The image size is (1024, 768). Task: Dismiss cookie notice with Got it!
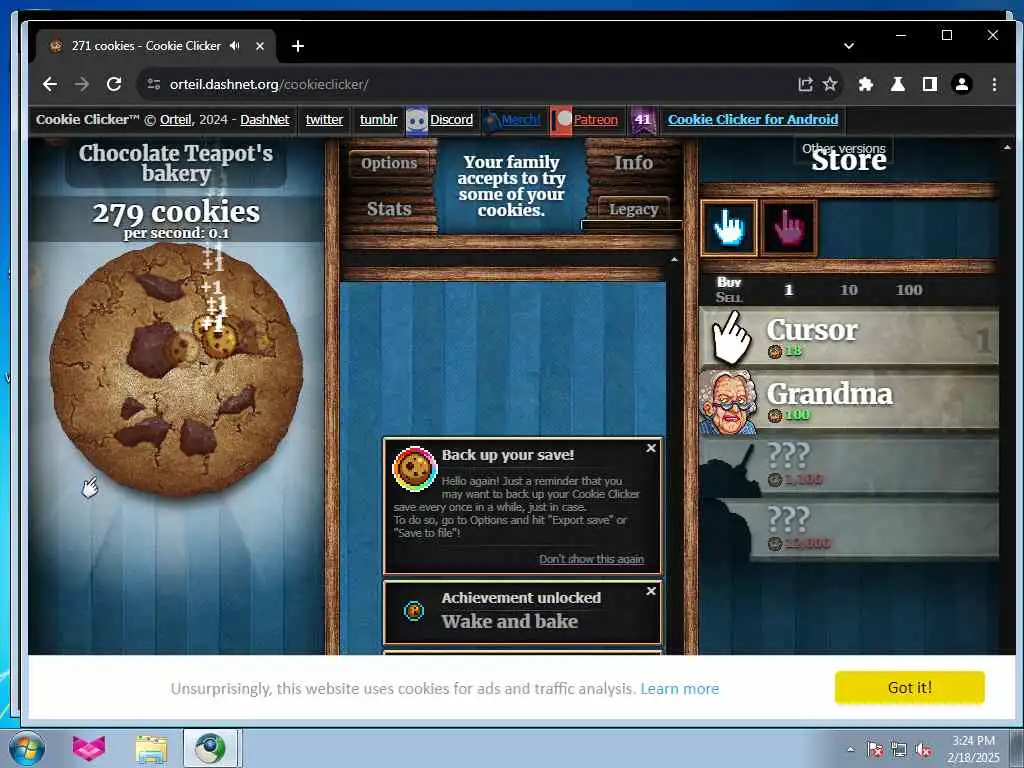(910, 688)
